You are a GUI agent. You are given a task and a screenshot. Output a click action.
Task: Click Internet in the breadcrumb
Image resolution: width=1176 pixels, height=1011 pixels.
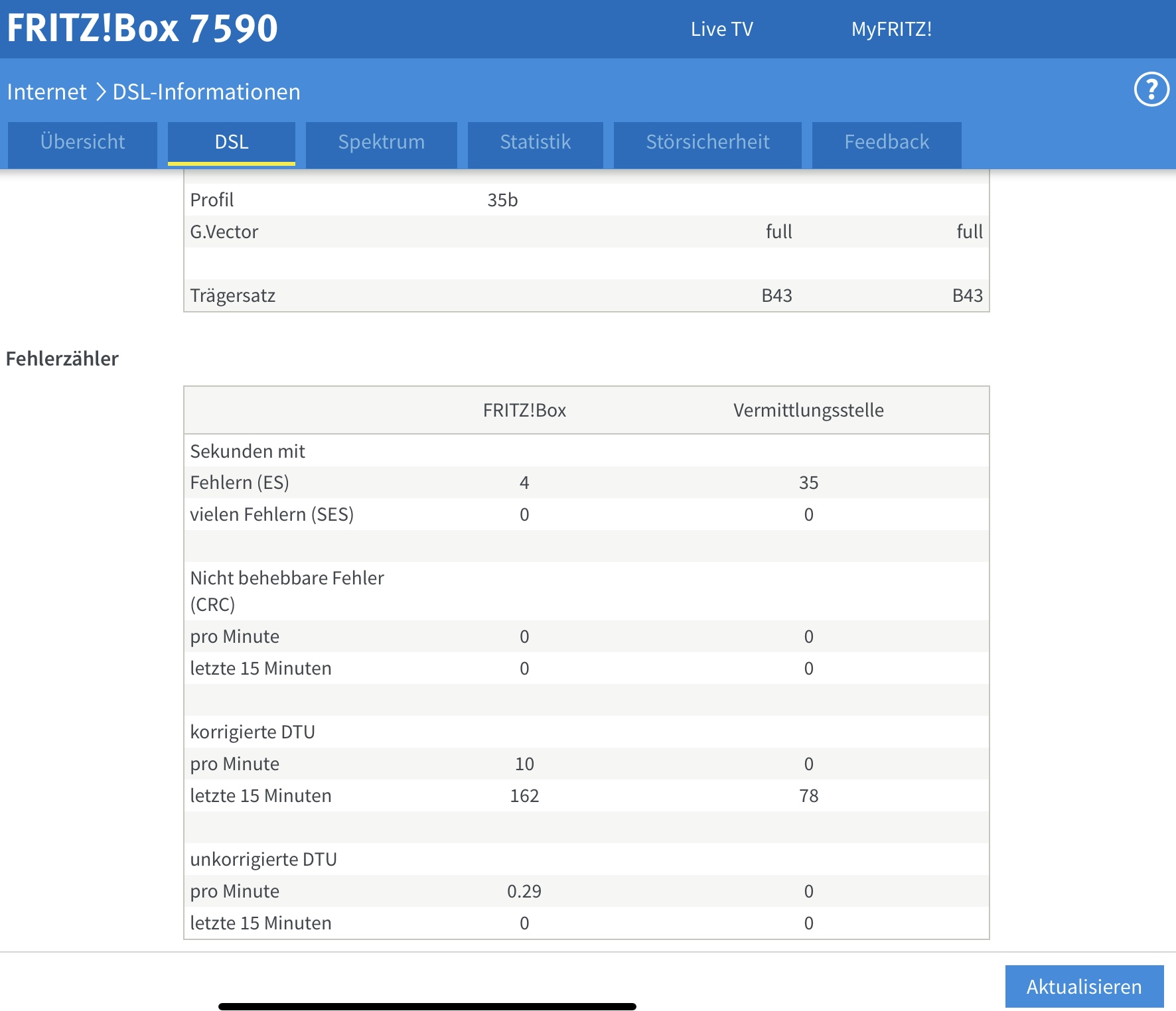pyautogui.click(x=46, y=92)
